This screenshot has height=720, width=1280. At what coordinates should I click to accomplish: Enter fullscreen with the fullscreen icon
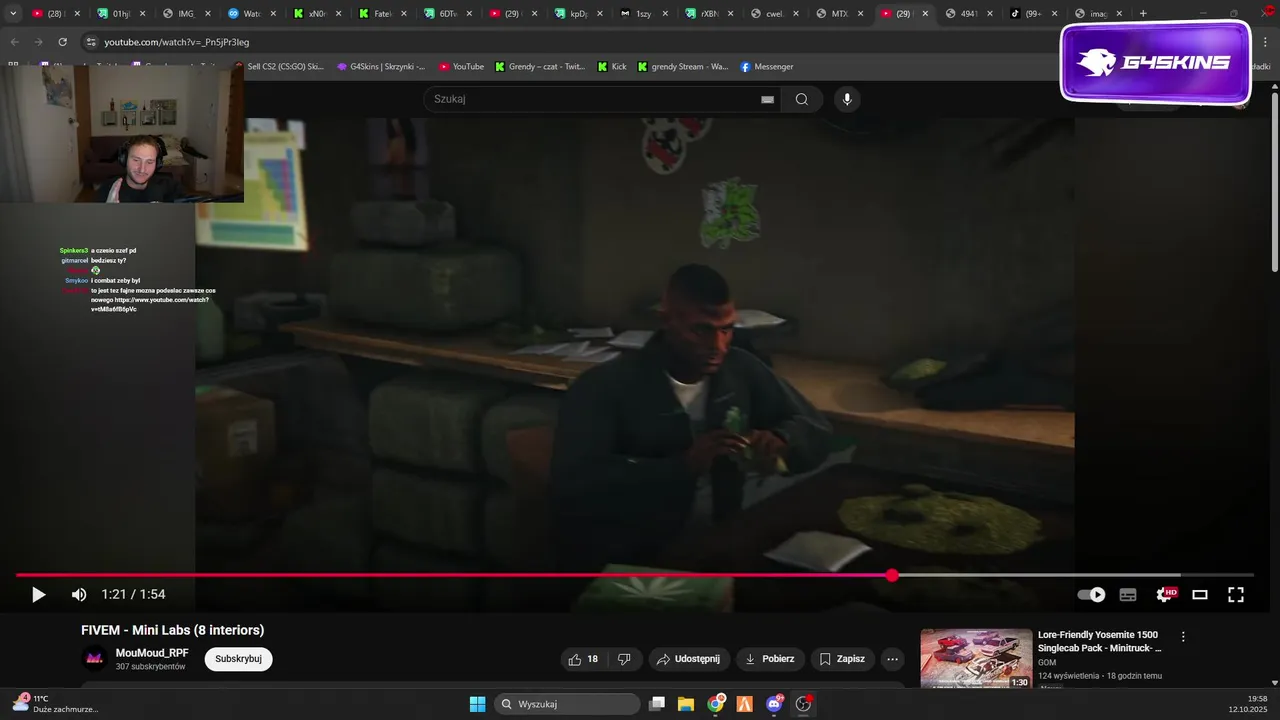pyautogui.click(x=1236, y=595)
